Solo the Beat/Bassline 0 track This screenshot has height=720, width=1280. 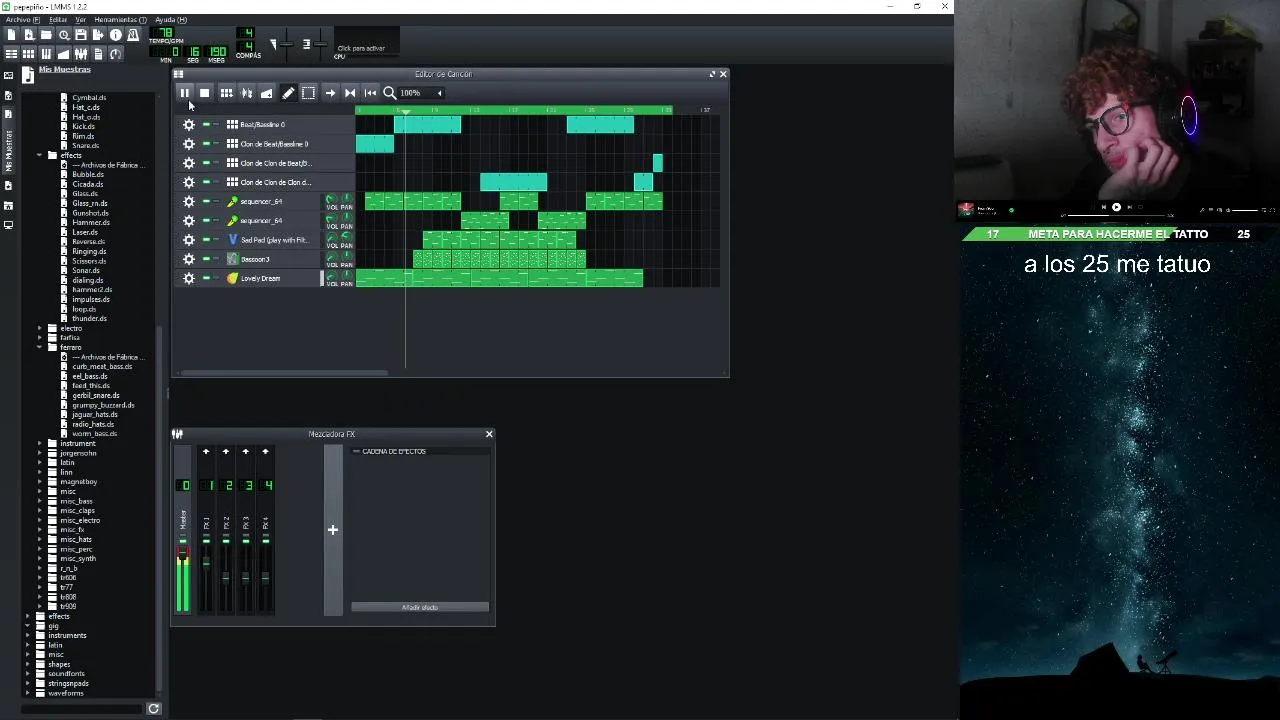(x=215, y=125)
